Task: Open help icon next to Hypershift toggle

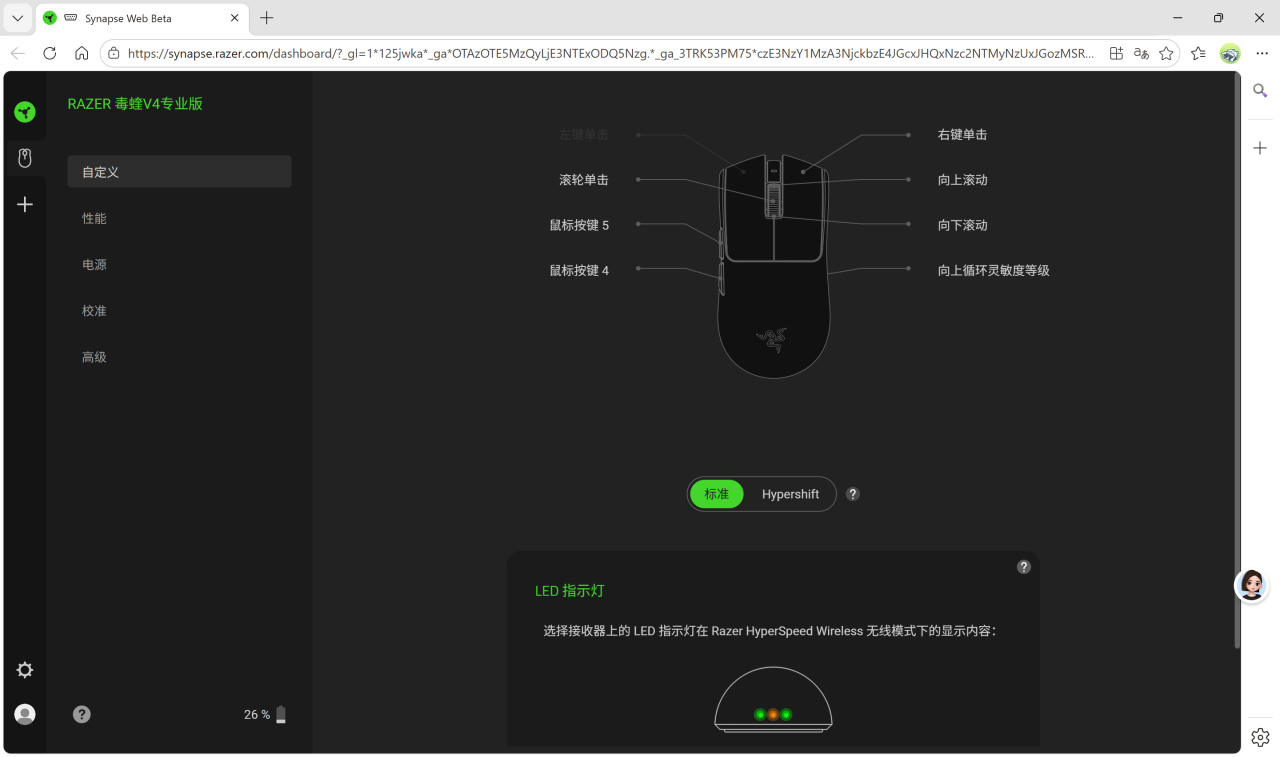Action: (853, 494)
